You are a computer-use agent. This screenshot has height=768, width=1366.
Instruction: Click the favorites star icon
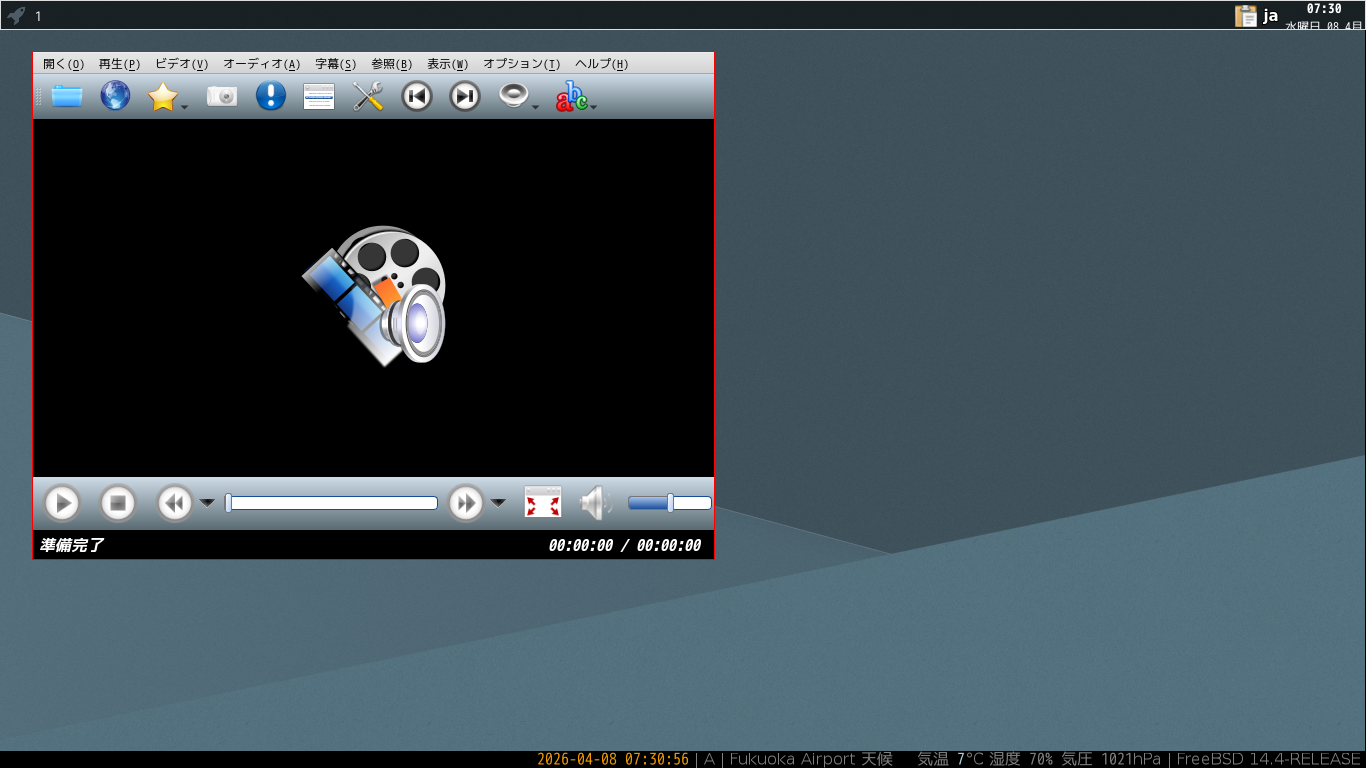[x=162, y=96]
